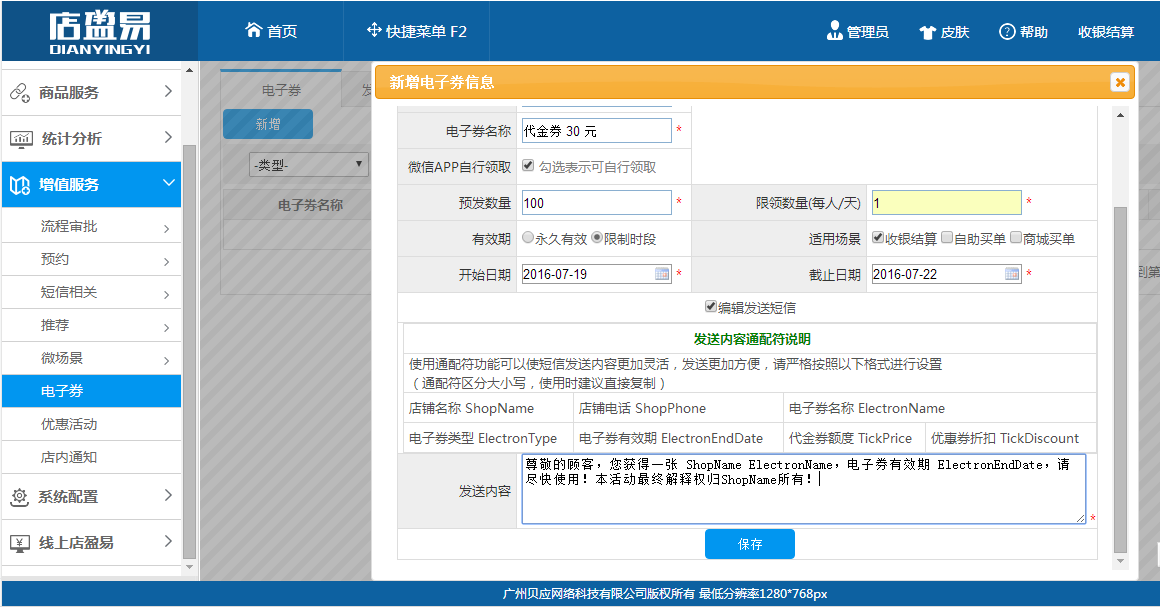Click the 增值服务 sidebar icon
The width and height of the screenshot is (1160, 607).
tap(20, 184)
